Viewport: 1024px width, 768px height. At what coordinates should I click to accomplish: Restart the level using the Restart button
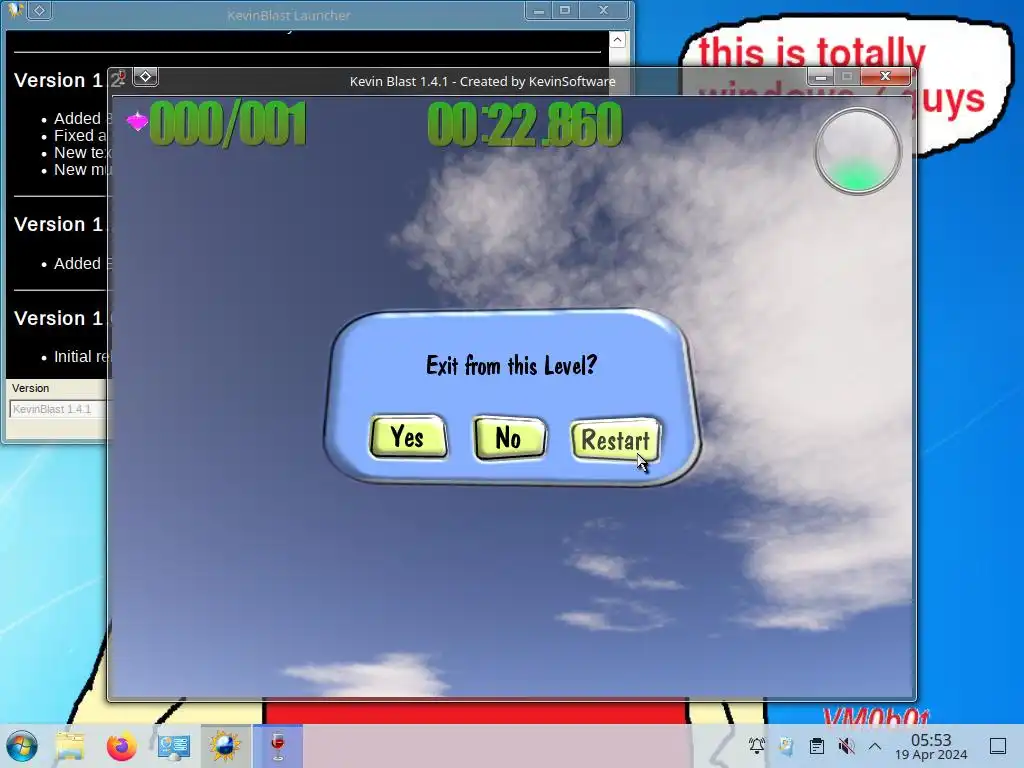point(615,440)
